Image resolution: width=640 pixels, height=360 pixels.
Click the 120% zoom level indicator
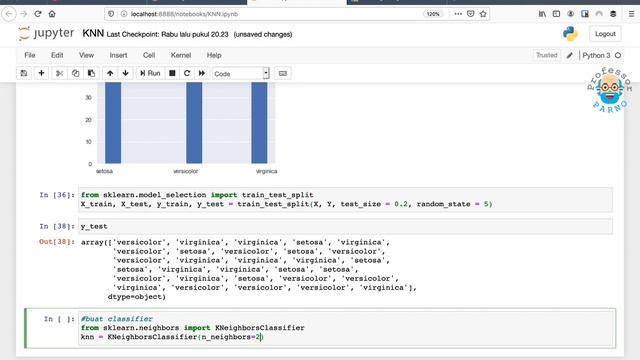(x=433, y=14)
